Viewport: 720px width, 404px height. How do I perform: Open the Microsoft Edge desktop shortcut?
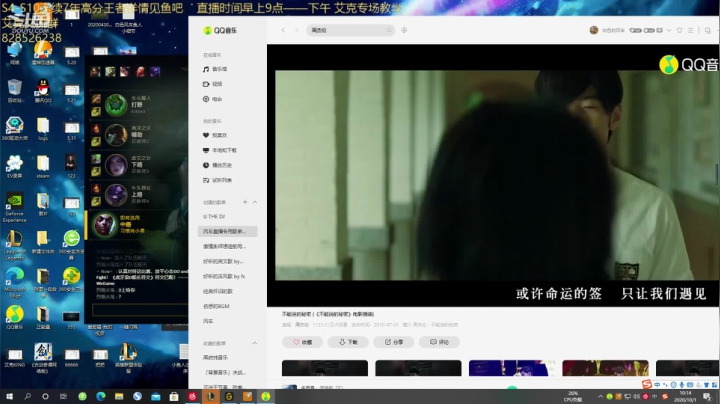14,282
